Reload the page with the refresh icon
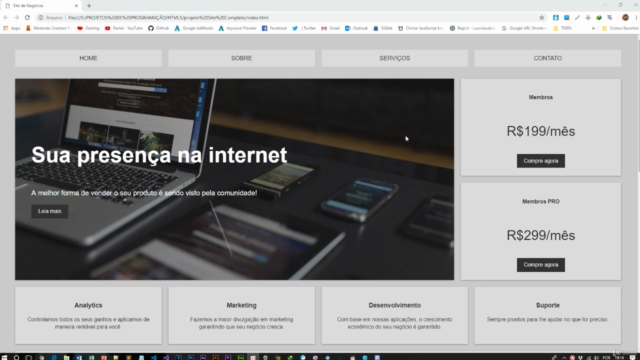 click(27, 18)
